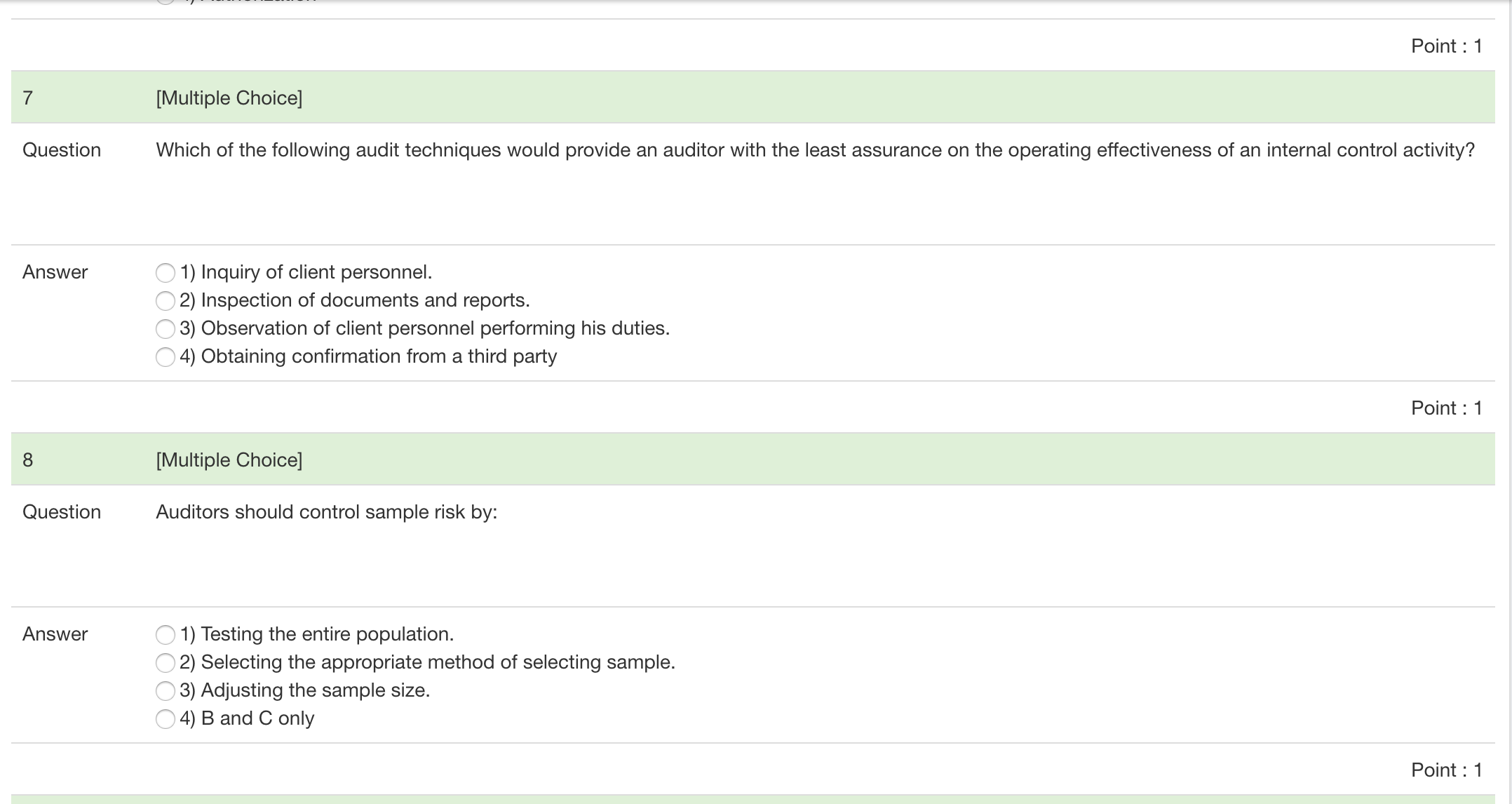
Task: Choose 'Observation of client personnel performing his duties'
Action: 166,328
